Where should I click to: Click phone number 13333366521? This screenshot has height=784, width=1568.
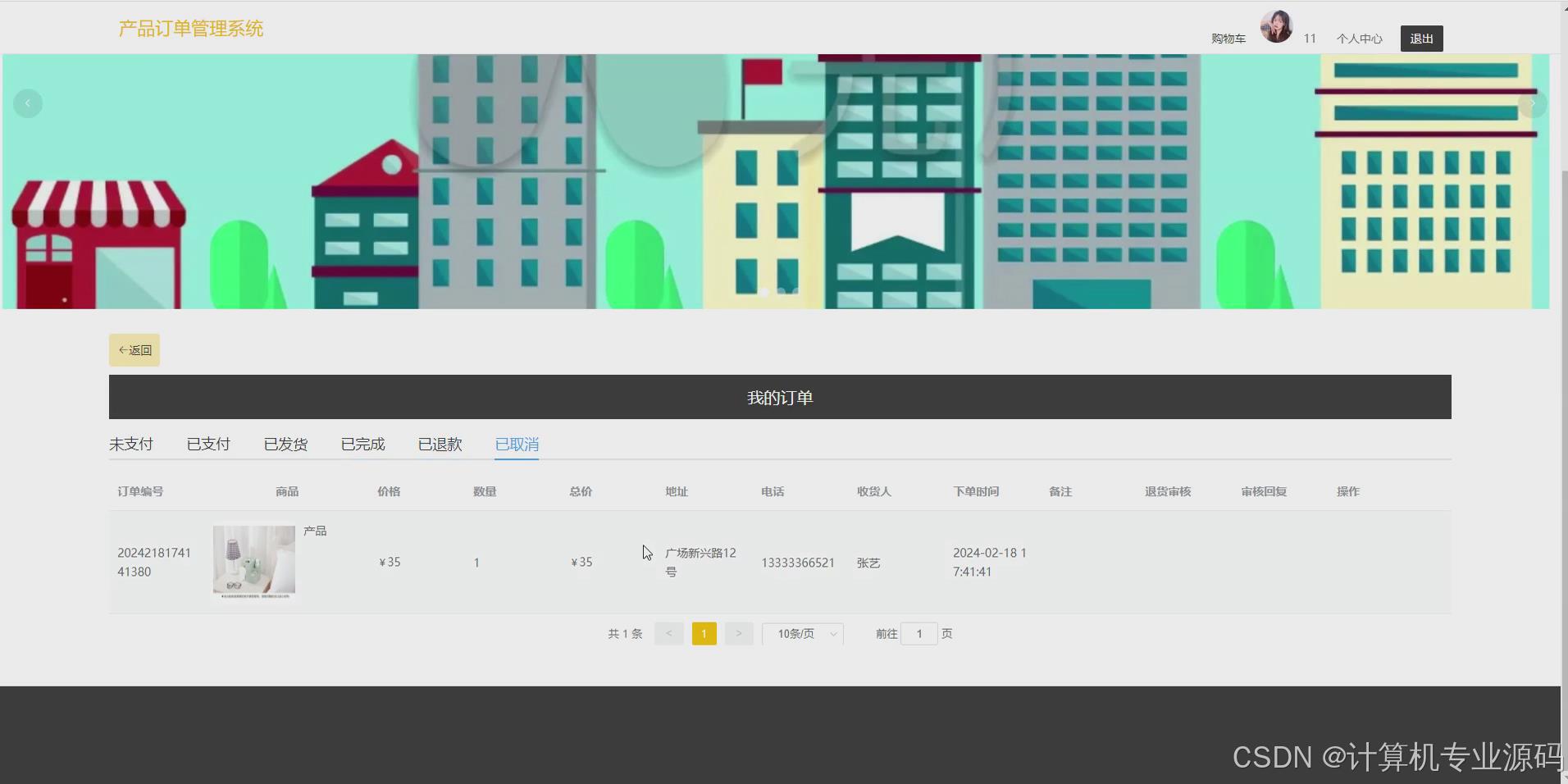(798, 563)
